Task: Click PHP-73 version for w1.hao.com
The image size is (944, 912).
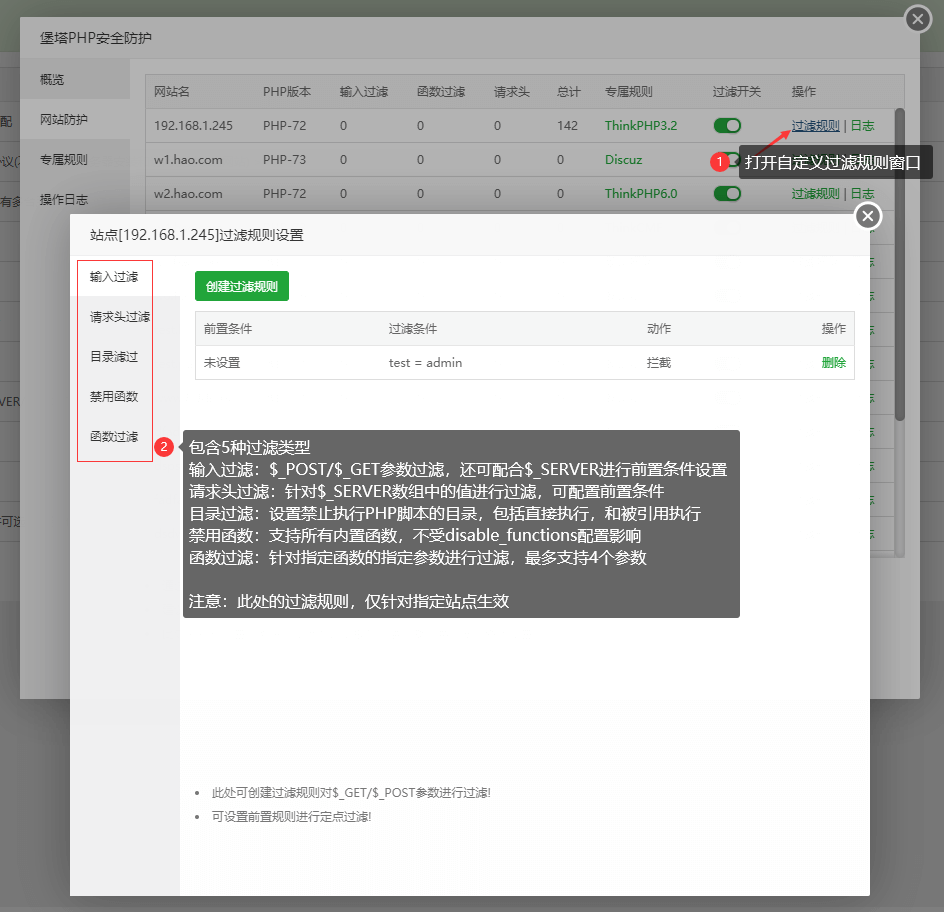Action: (284, 160)
